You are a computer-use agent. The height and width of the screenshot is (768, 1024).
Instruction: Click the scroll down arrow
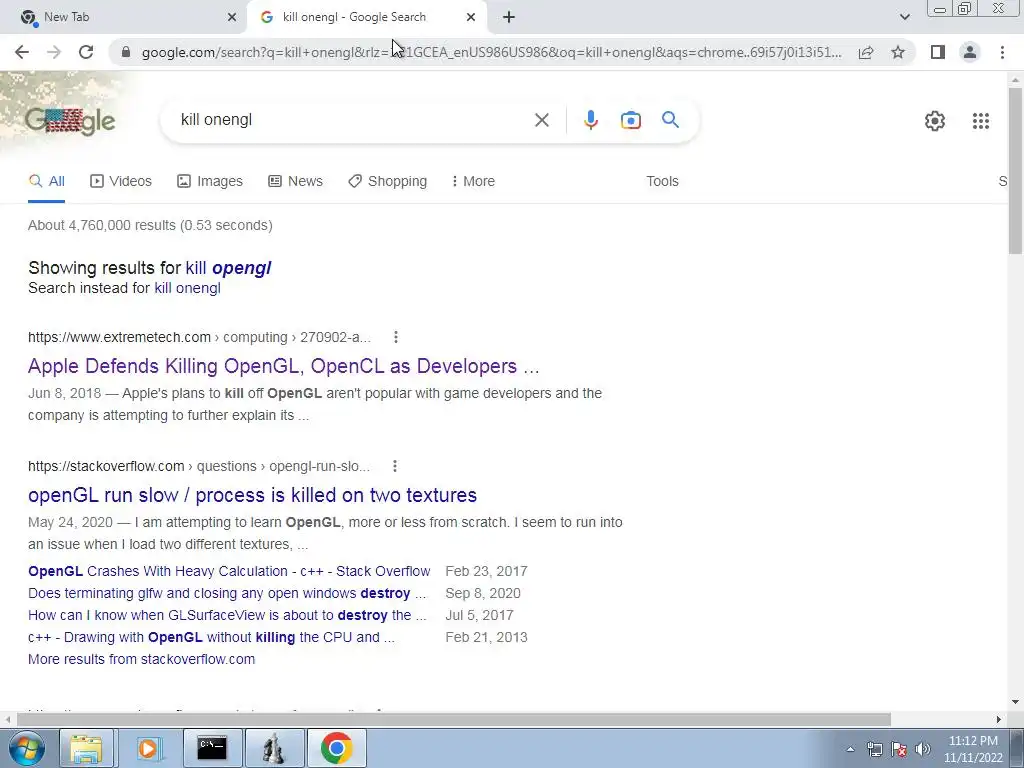1015,702
